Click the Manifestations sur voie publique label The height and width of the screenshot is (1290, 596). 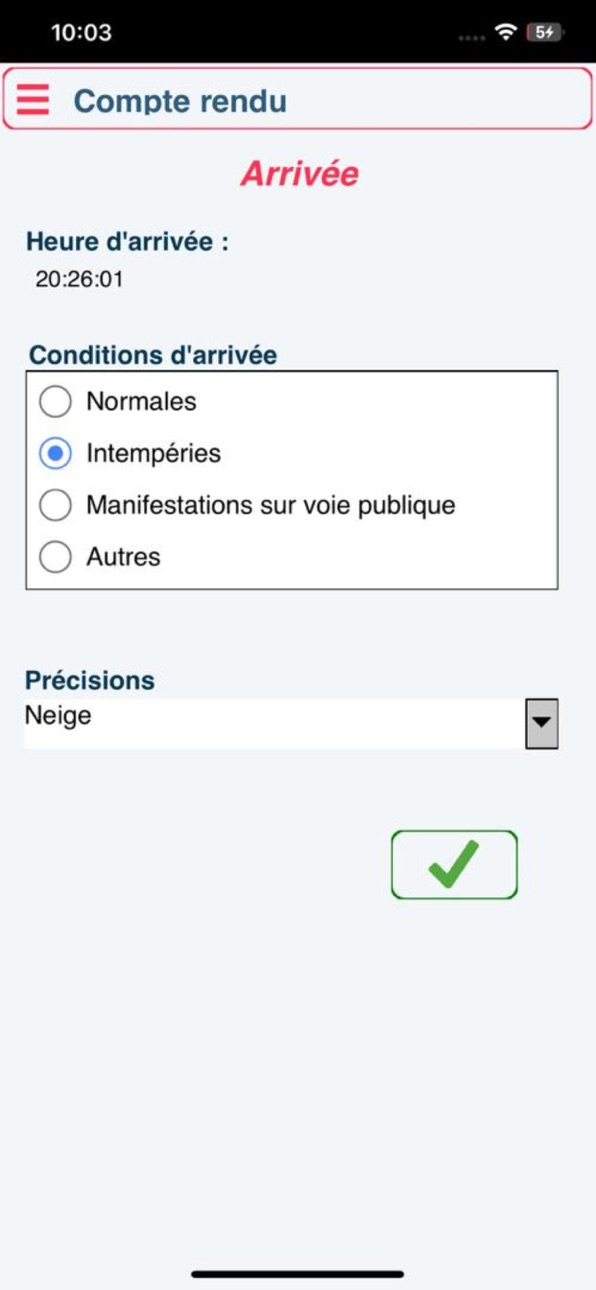point(270,505)
